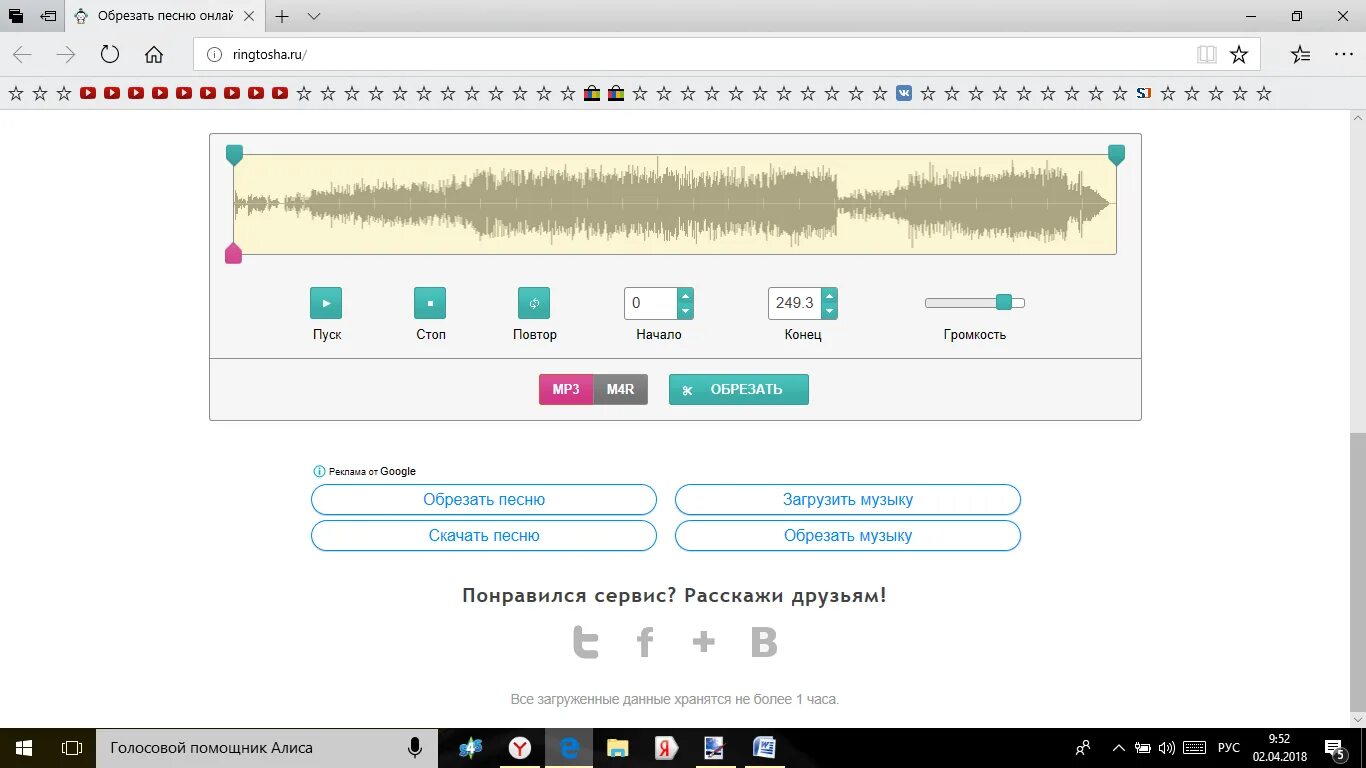The height and width of the screenshot is (768, 1366).
Task: Switch the РУС input language
Action: (x=1229, y=748)
